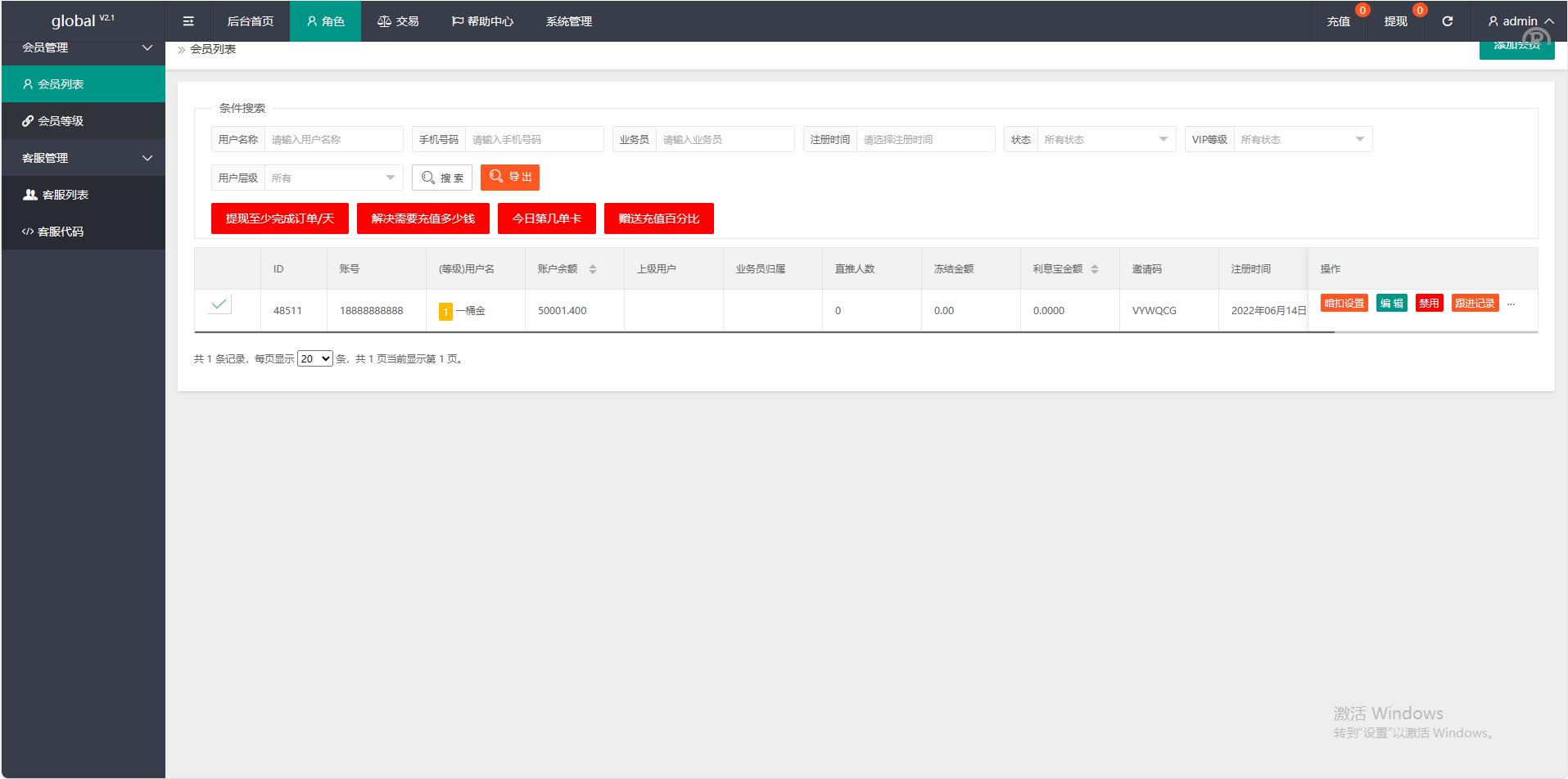Sort table by 利息宝金额 column arrows
Viewport: 1568px width, 779px height.
pyautogui.click(x=1095, y=269)
